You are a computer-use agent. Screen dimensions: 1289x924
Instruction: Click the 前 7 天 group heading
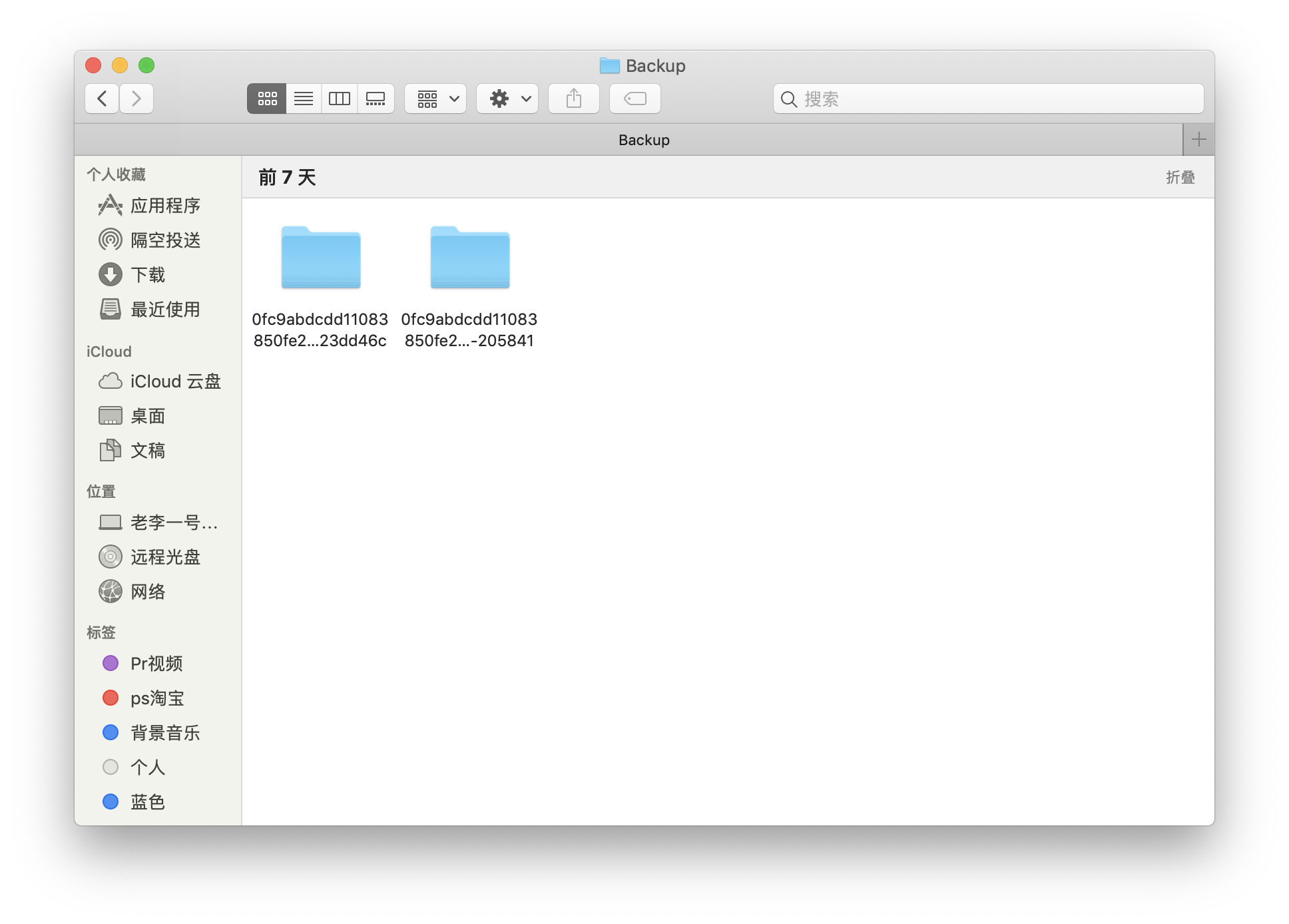(287, 178)
